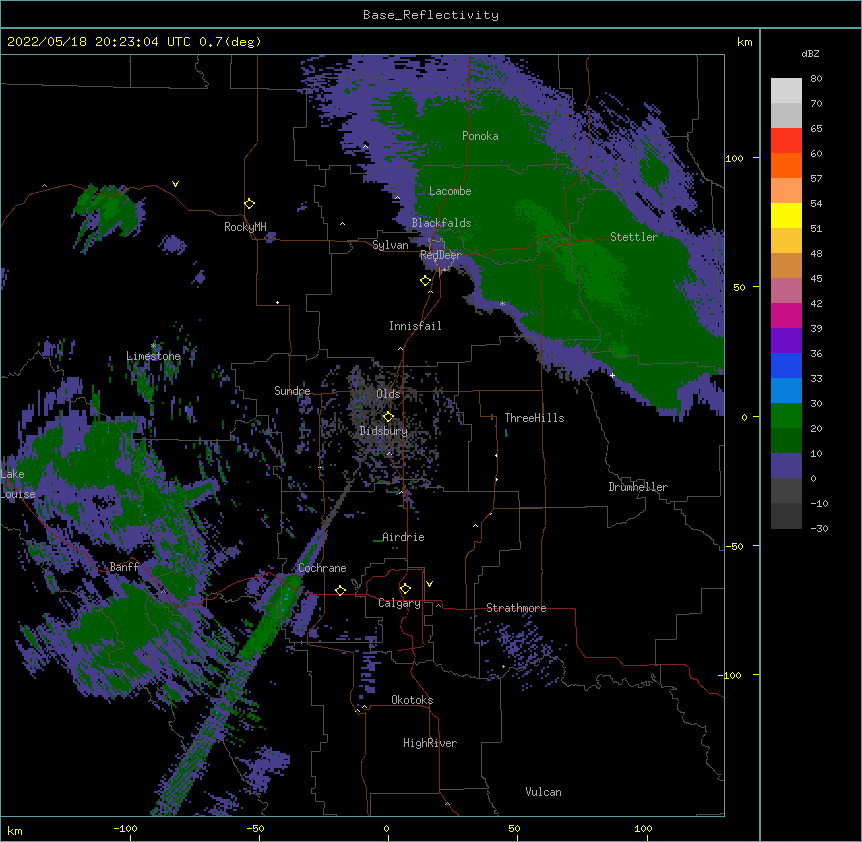
Task: Select the orange 57 dBZ legend swatch
Action: pos(786,165)
